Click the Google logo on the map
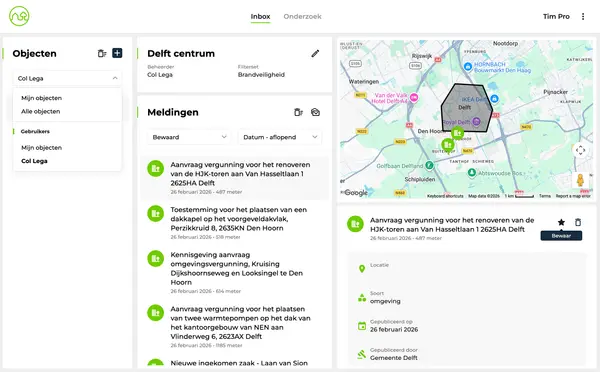 (356, 193)
